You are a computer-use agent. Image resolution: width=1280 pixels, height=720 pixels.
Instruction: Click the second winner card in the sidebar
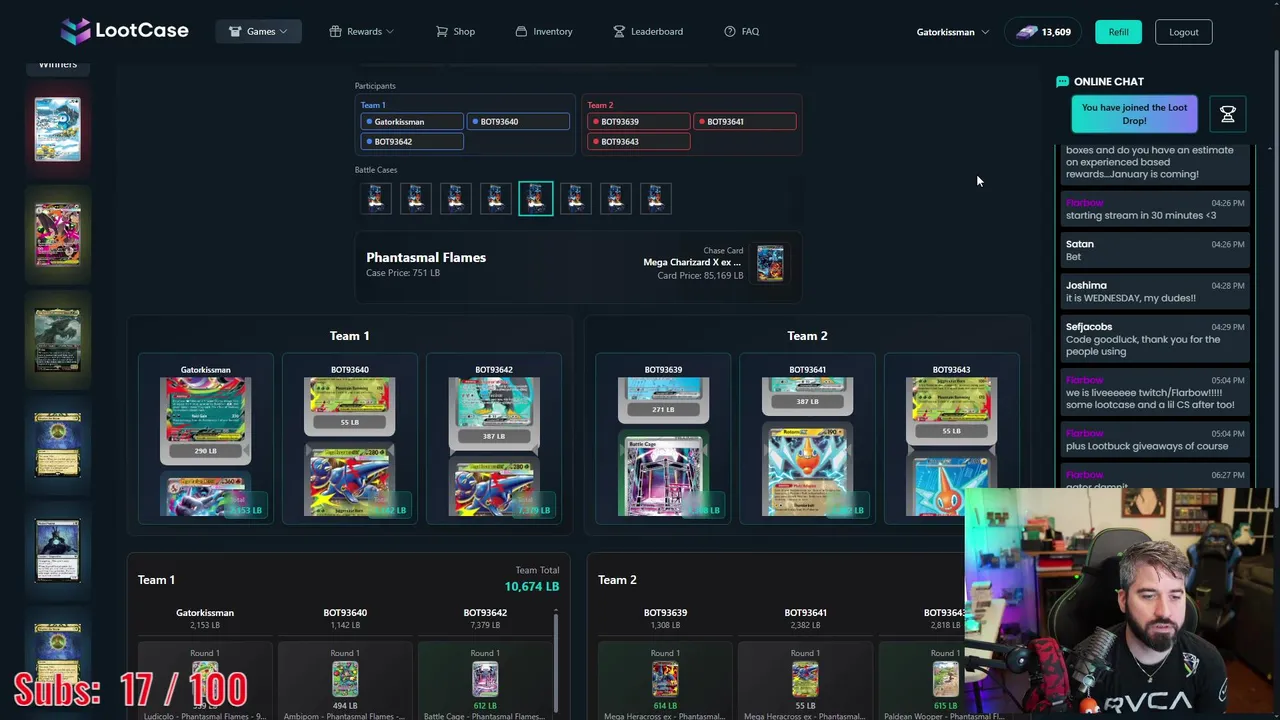pyautogui.click(x=57, y=234)
